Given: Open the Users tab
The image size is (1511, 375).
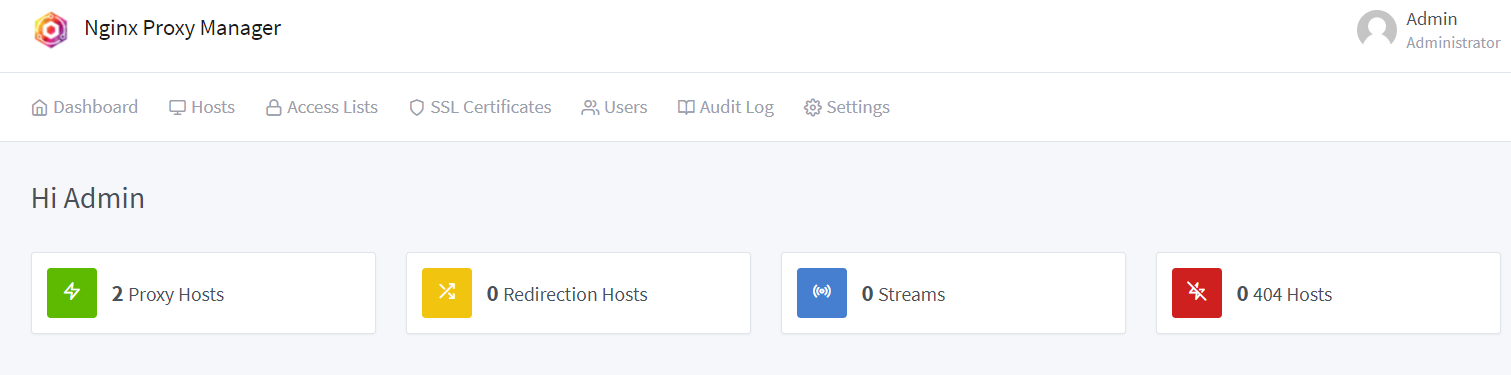Looking at the screenshot, I should point(614,107).
